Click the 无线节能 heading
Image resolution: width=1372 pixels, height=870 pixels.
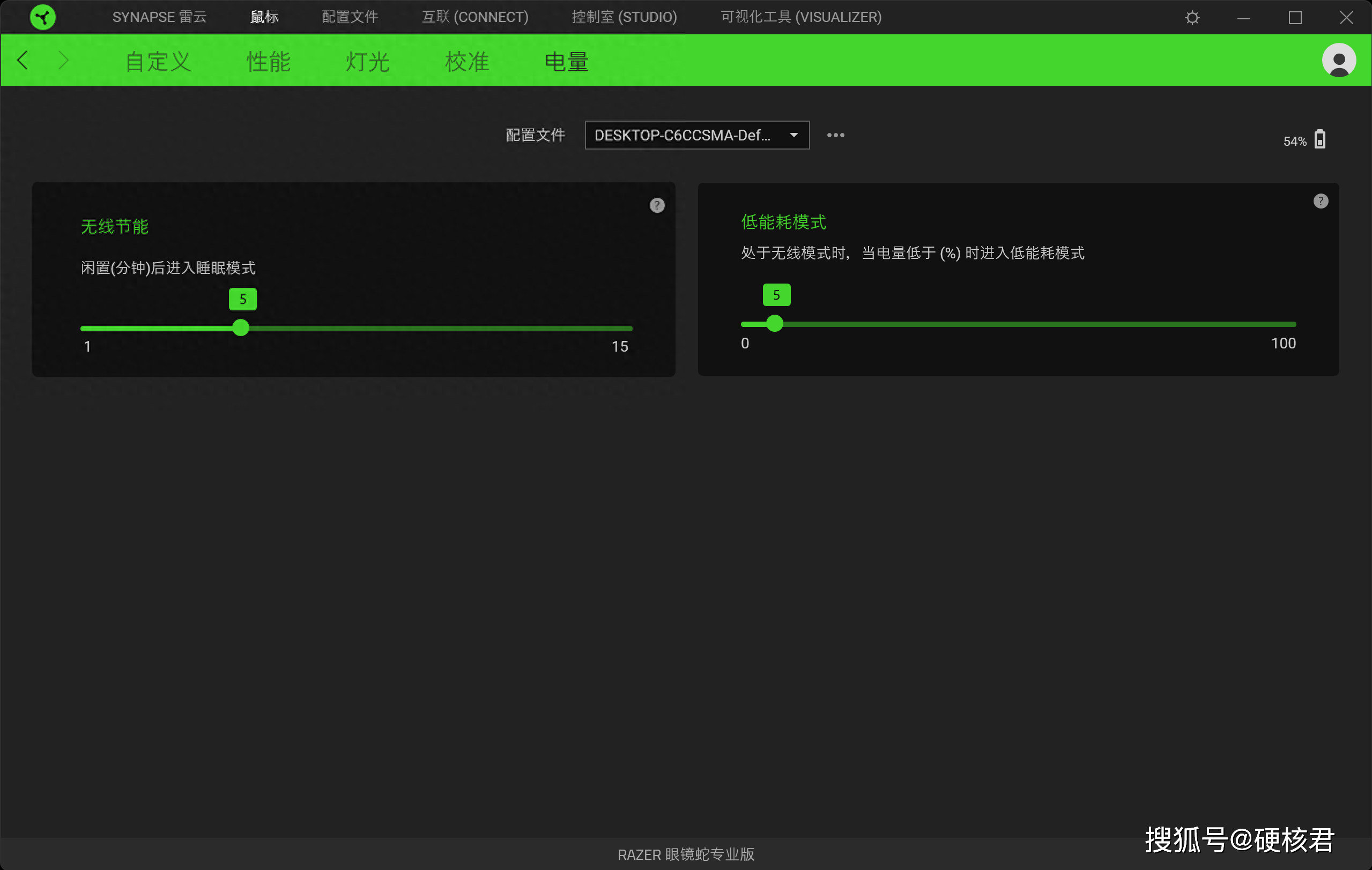tap(115, 226)
